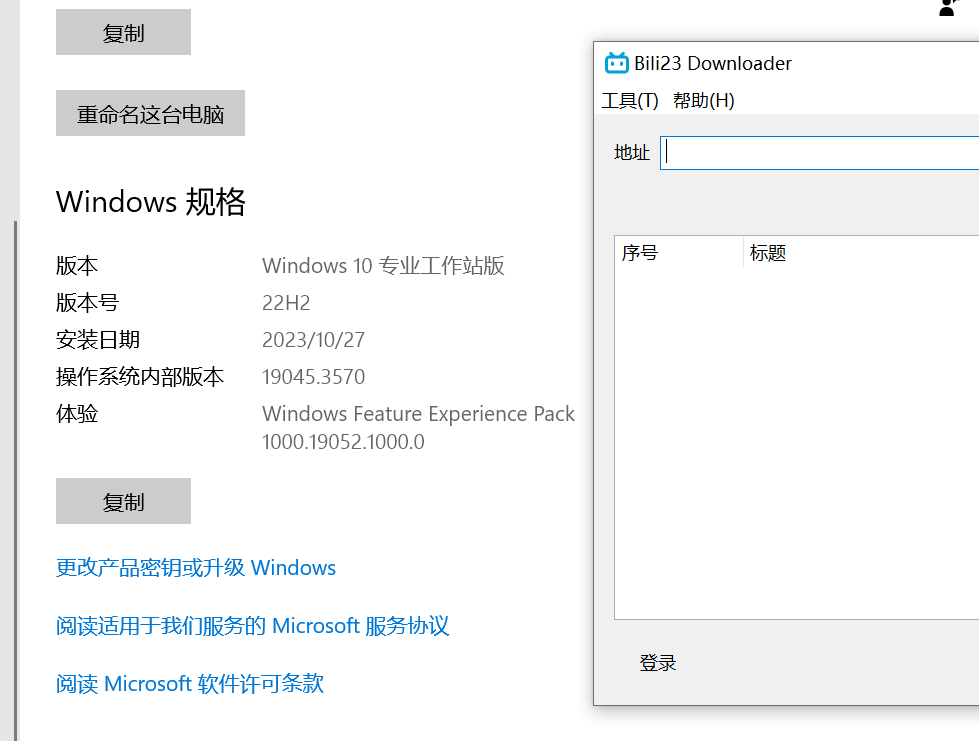Select the install date 2023/10/27
The width and height of the screenshot is (979, 741).
(x=313, y=340)
